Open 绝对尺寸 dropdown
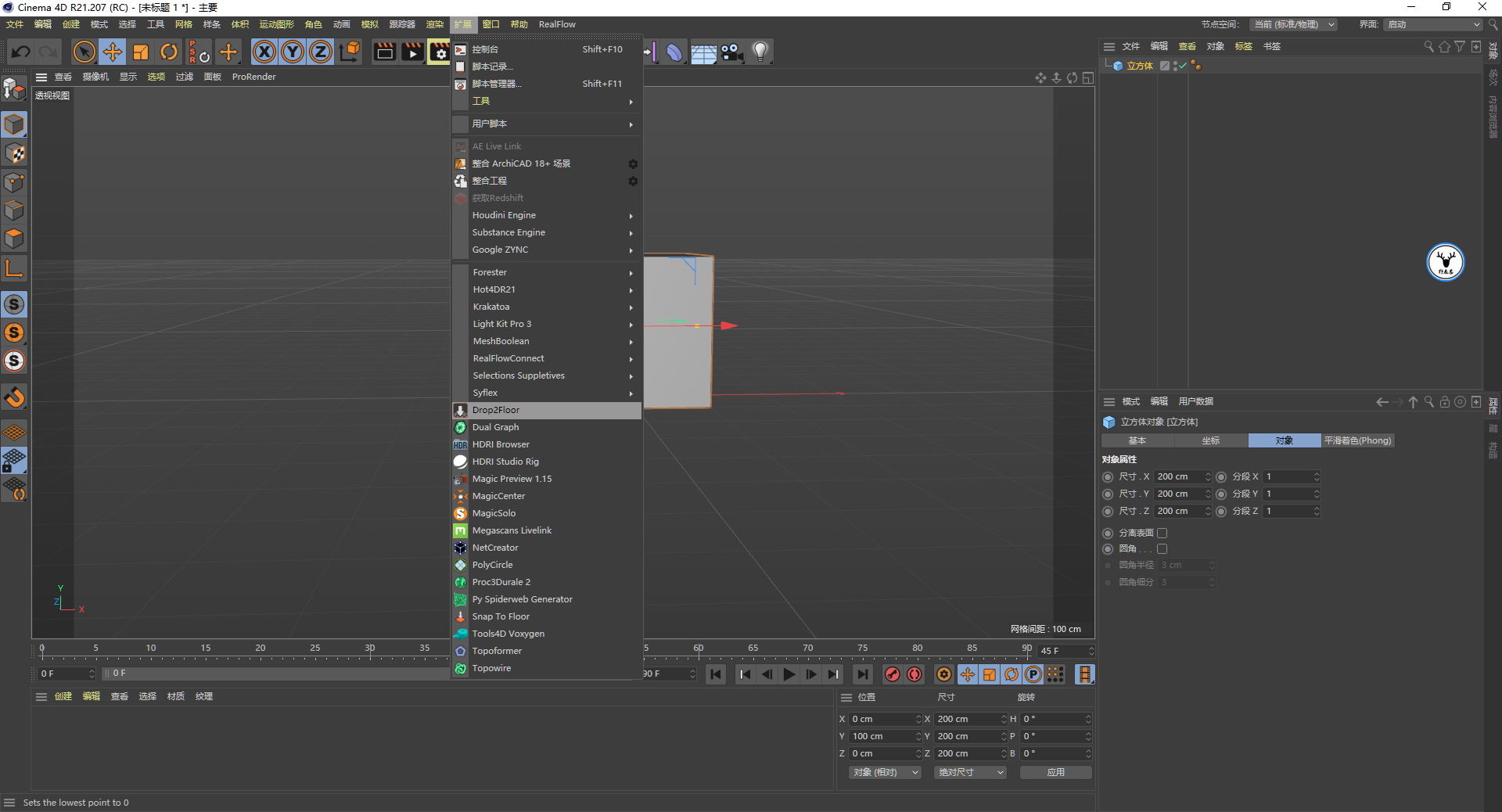 click(x=970, y=772)
